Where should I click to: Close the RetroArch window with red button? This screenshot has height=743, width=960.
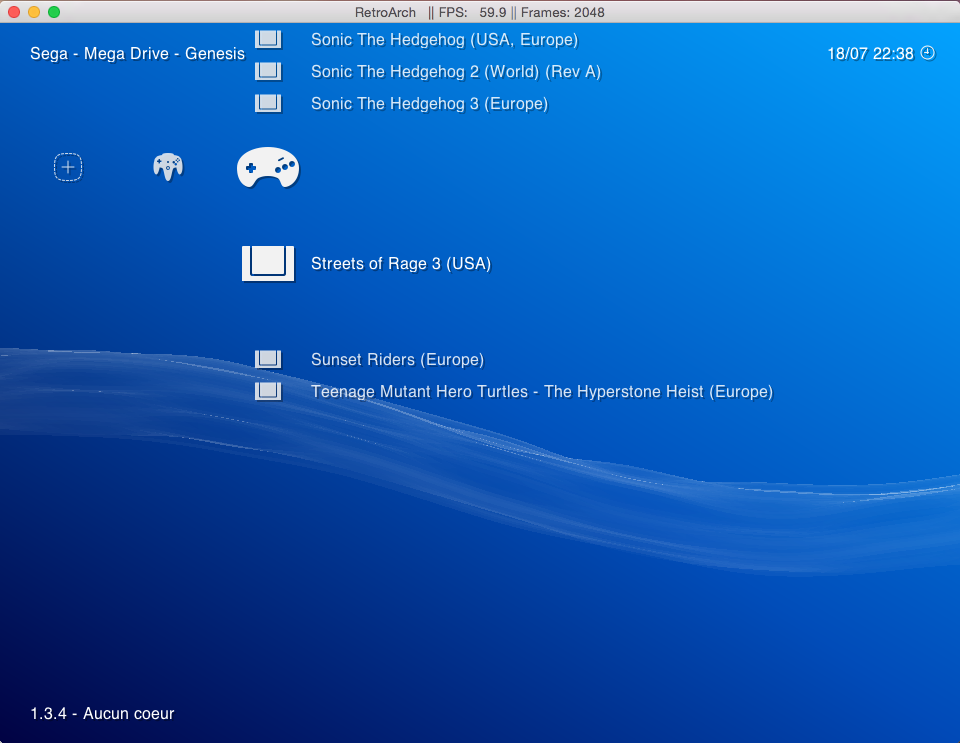[14, 12]
